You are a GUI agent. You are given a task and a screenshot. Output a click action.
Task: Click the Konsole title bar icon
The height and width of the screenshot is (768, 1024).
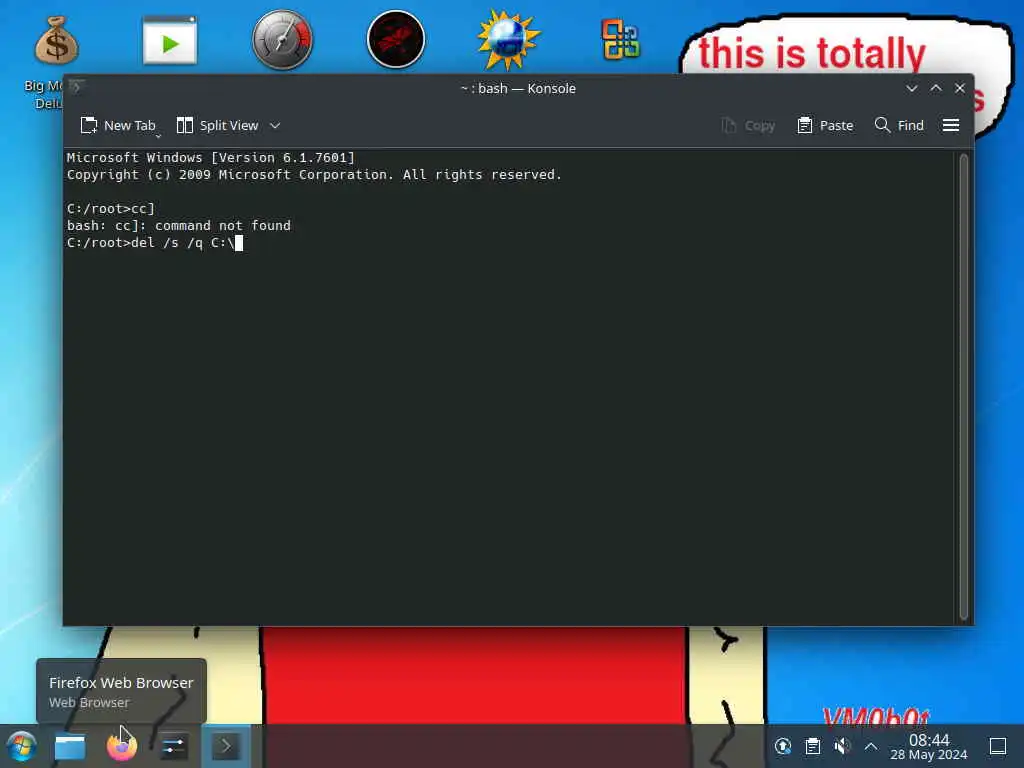(x=76, y=87)
